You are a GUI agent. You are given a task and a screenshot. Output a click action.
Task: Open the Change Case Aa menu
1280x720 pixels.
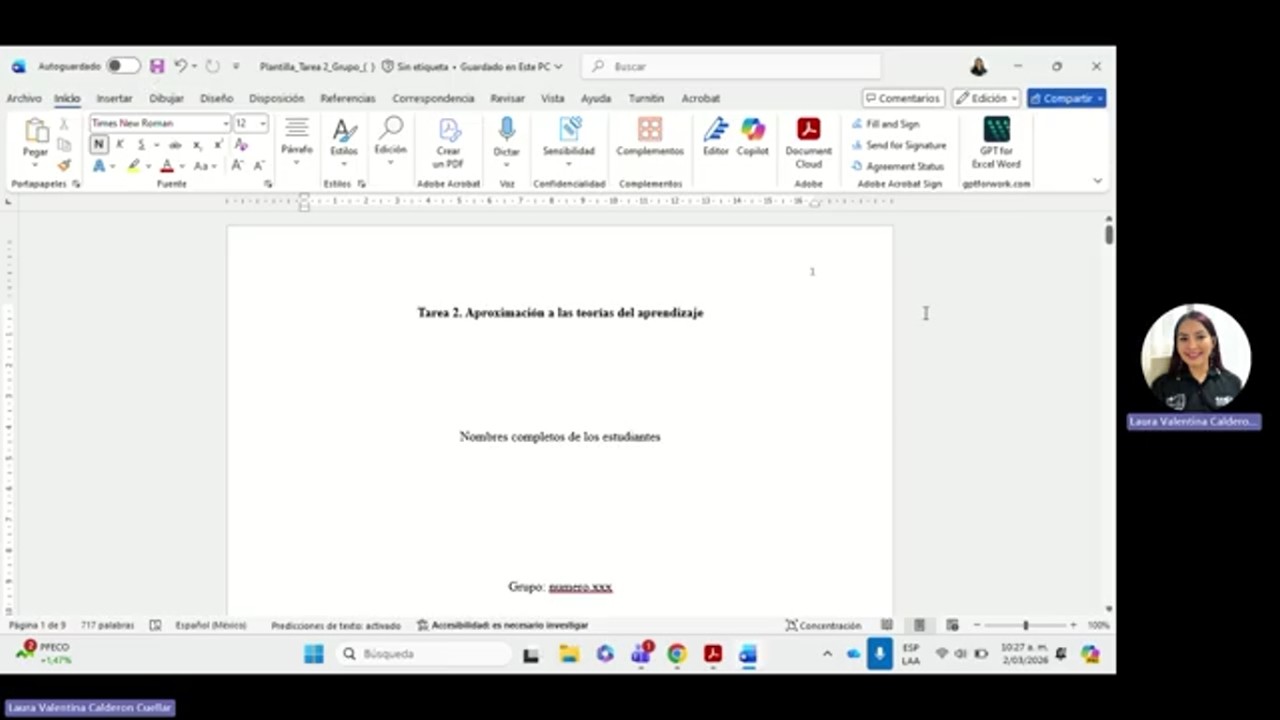(203, 166)
